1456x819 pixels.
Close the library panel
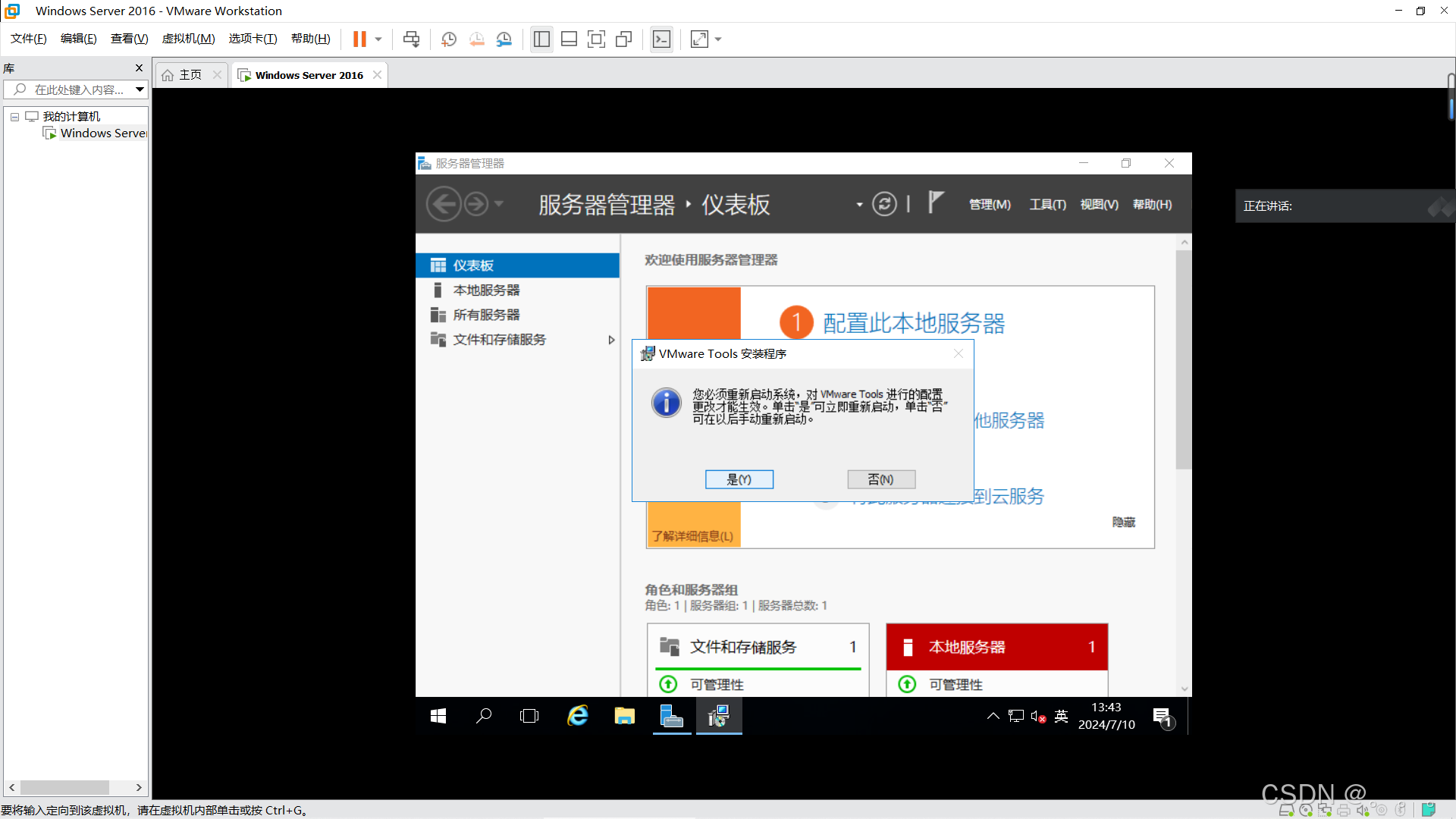[139, 68]
